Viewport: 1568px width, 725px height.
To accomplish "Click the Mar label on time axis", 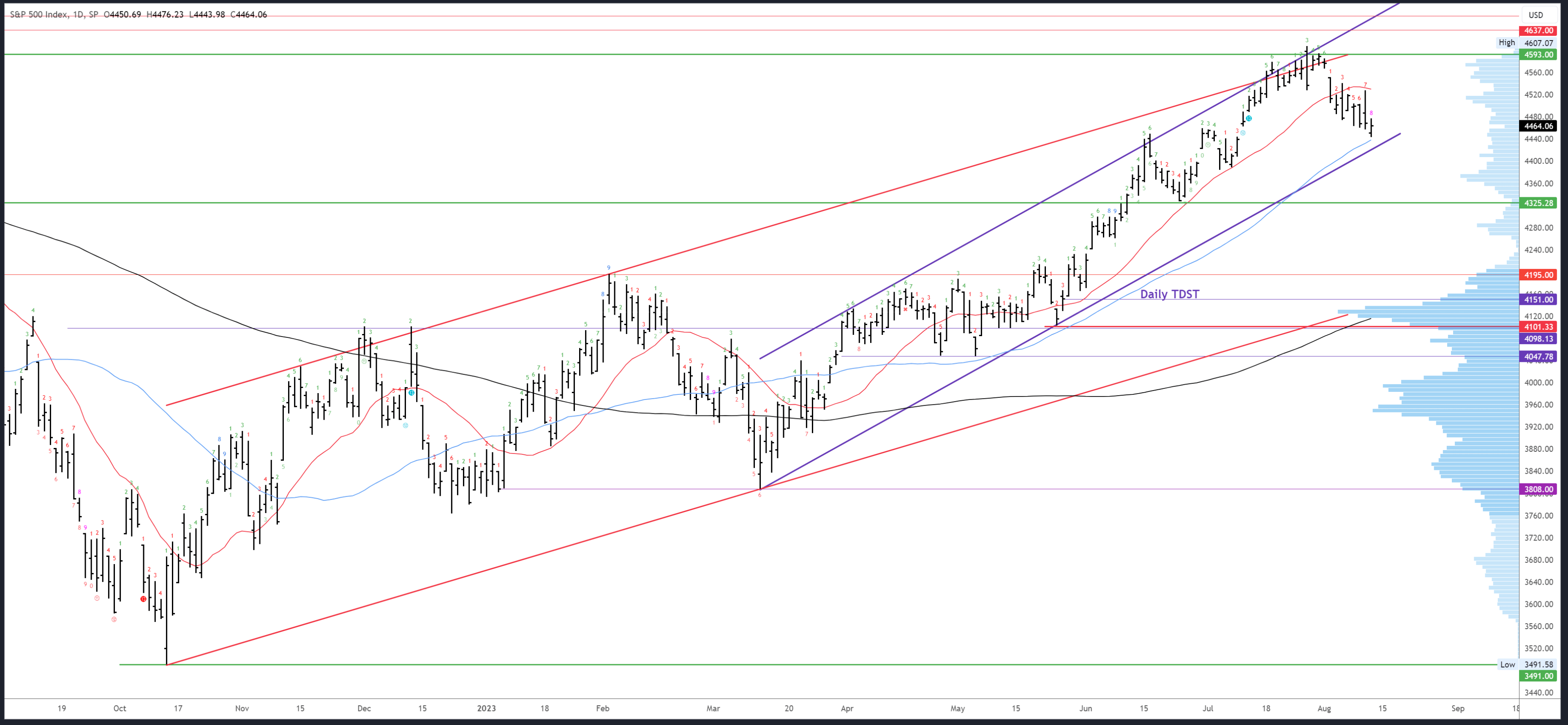I will (713, 708).
